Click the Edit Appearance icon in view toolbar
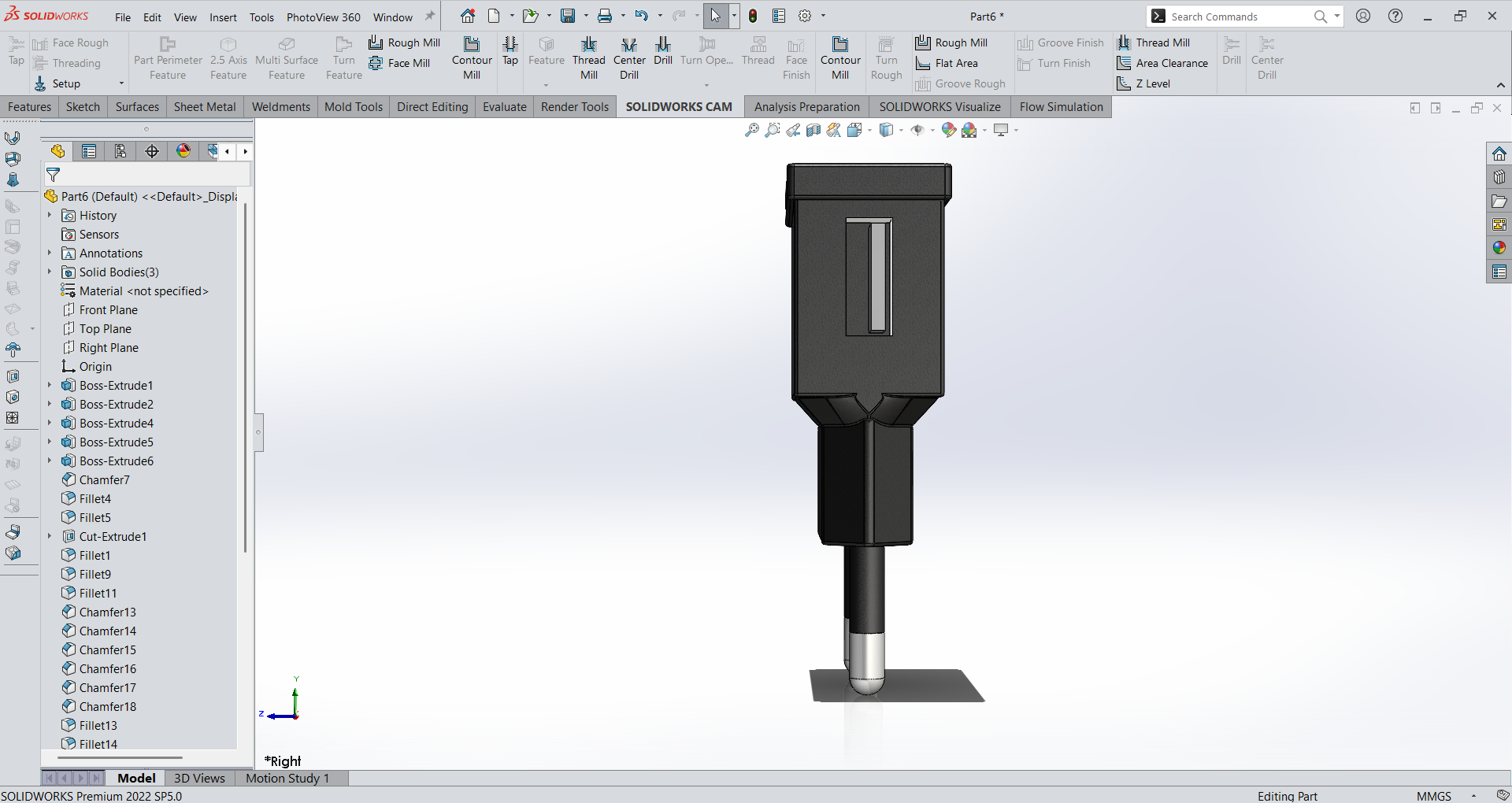 [949, 130]
